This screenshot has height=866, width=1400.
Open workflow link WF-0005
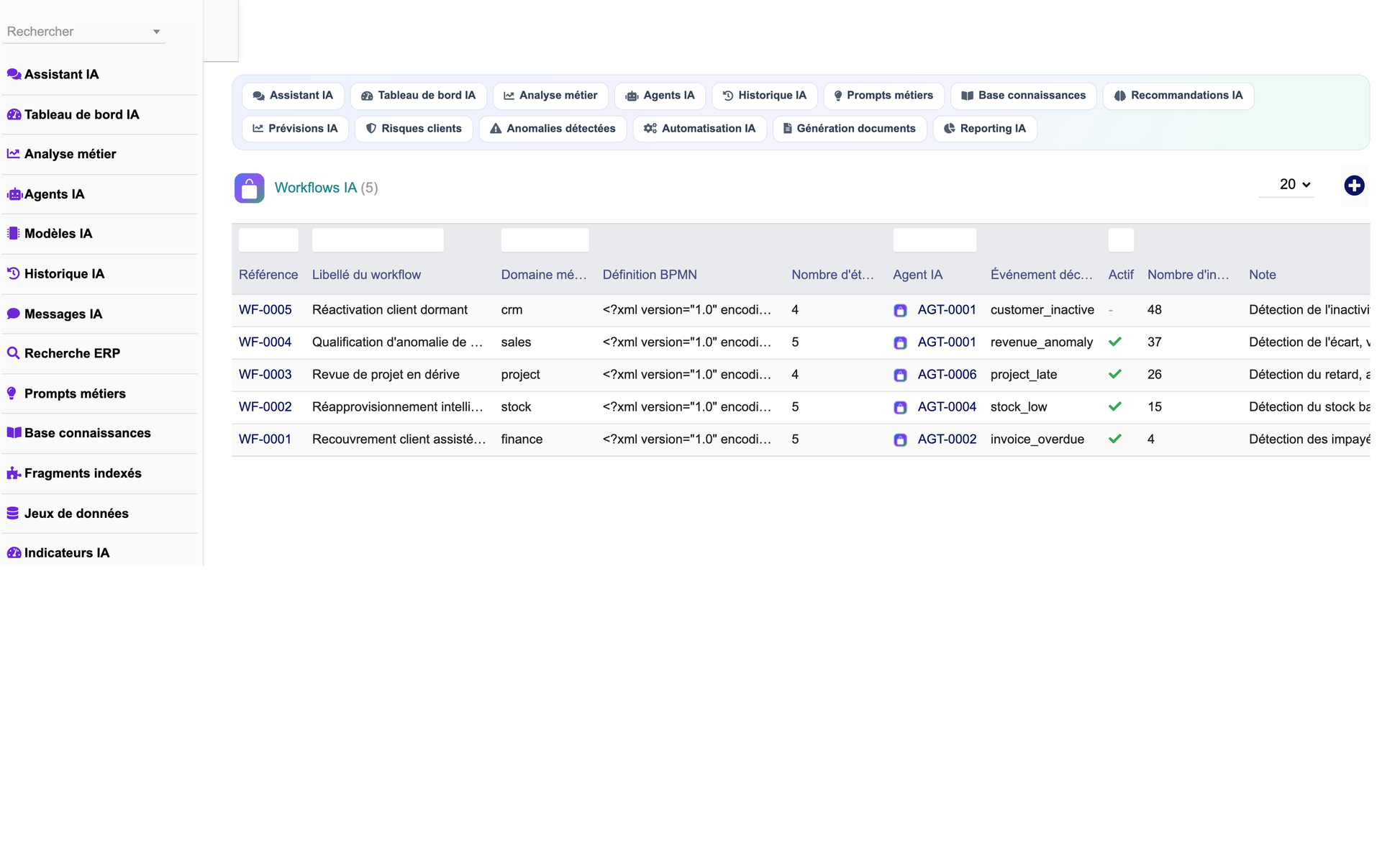[x=265, y=310]
